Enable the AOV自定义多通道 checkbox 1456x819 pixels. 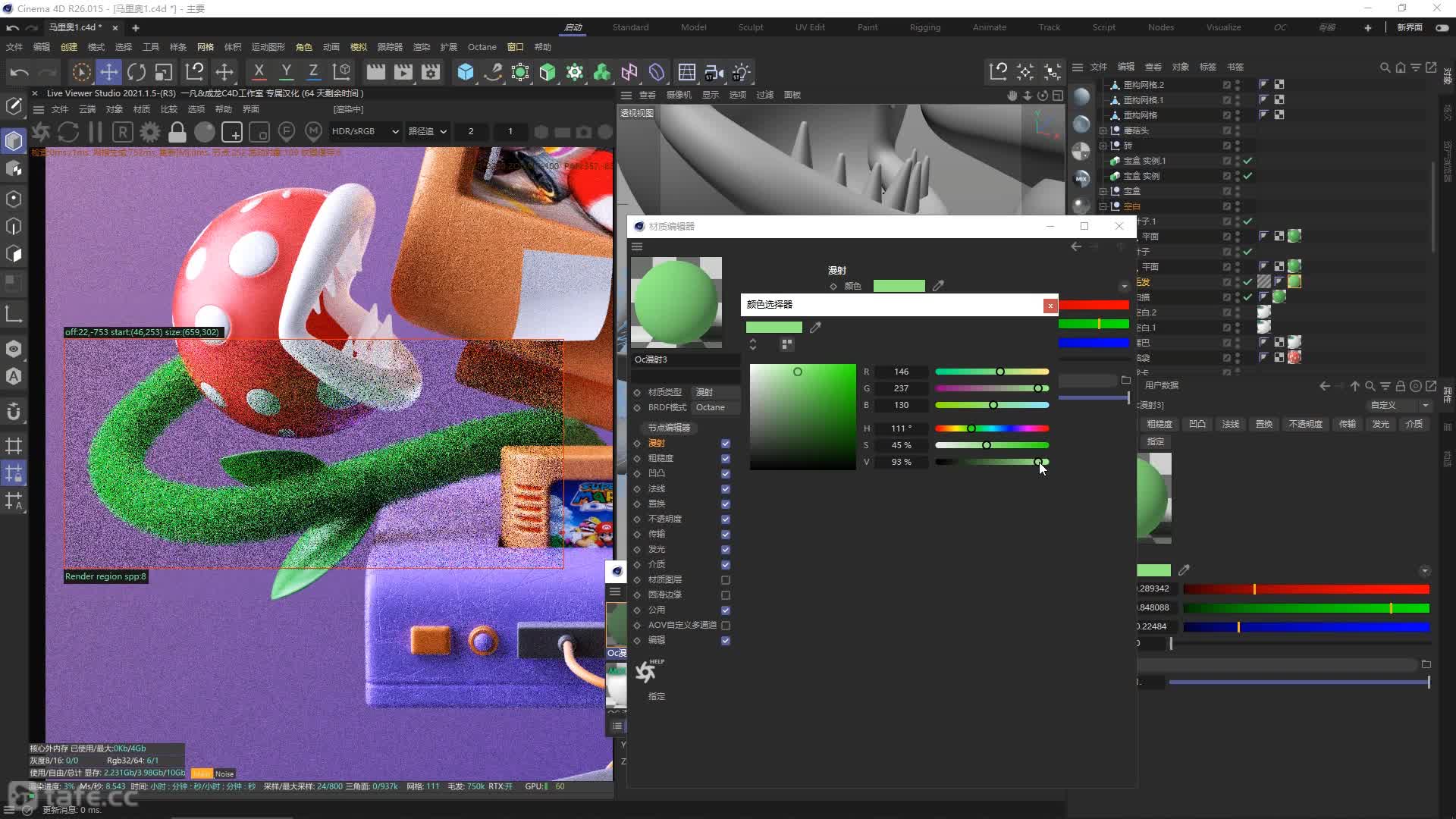pyautogui.click(x=726, y=626)
